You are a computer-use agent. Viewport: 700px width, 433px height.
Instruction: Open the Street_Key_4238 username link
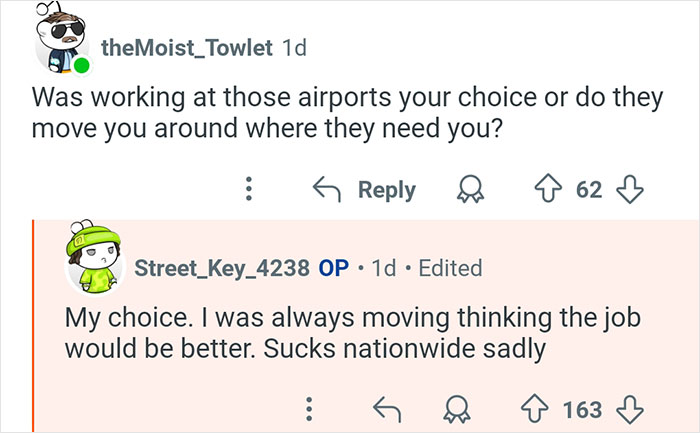pos(221,268)
